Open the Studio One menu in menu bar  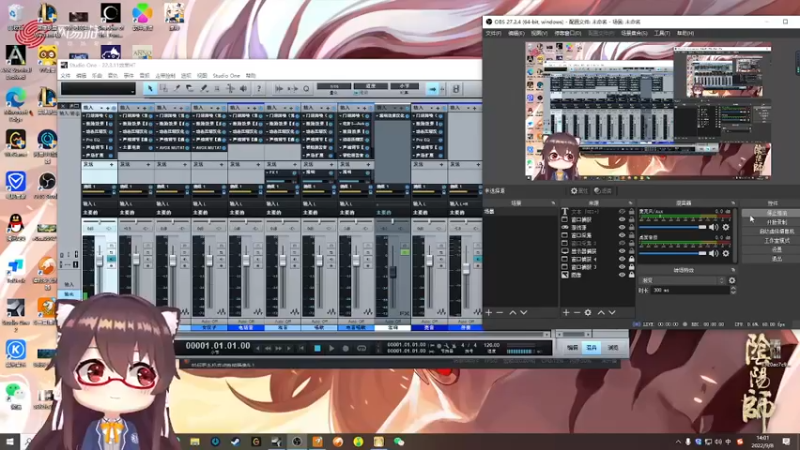click(226, 76)
